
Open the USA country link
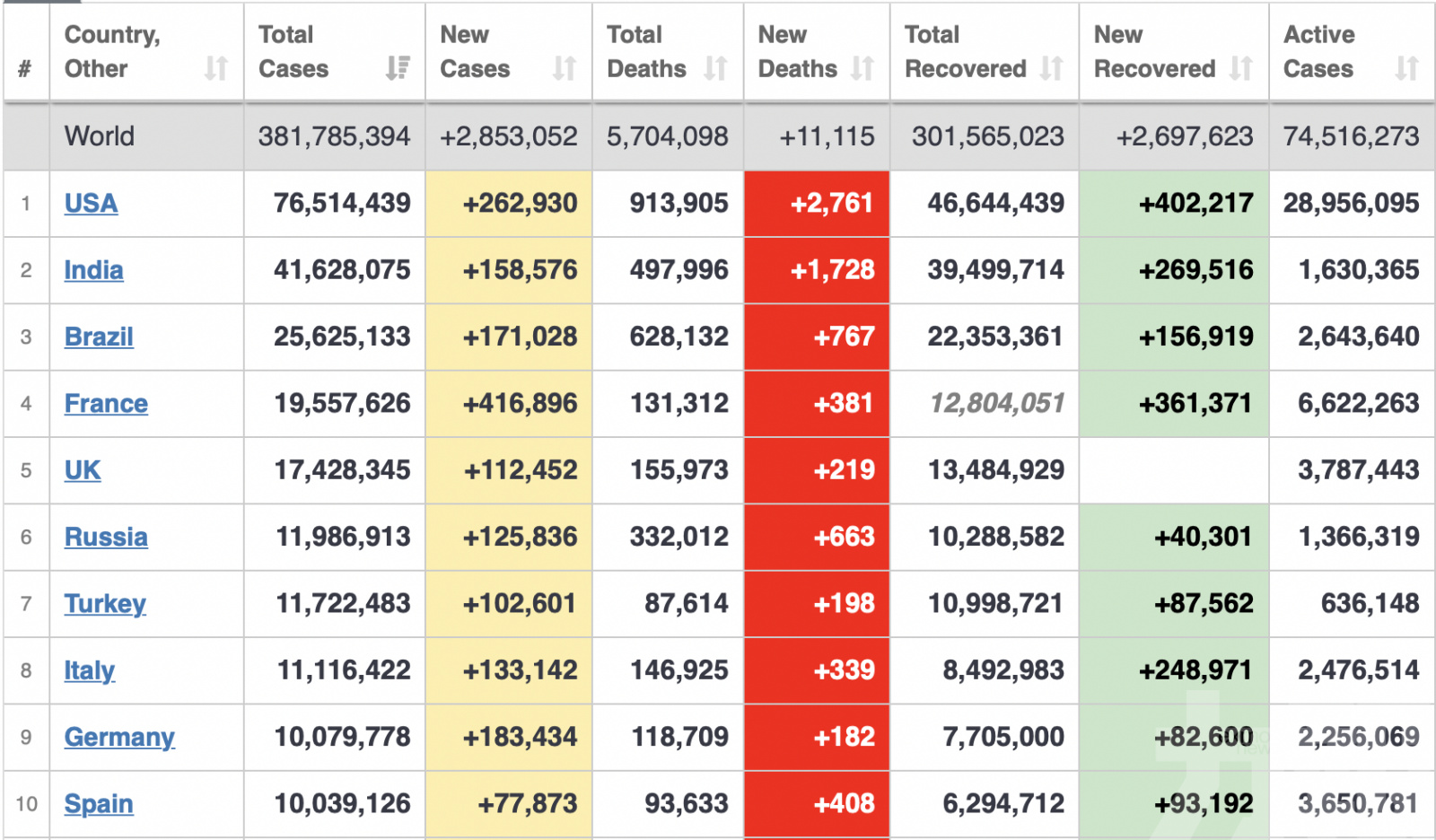pyautogui.click(x=91, y=204)
